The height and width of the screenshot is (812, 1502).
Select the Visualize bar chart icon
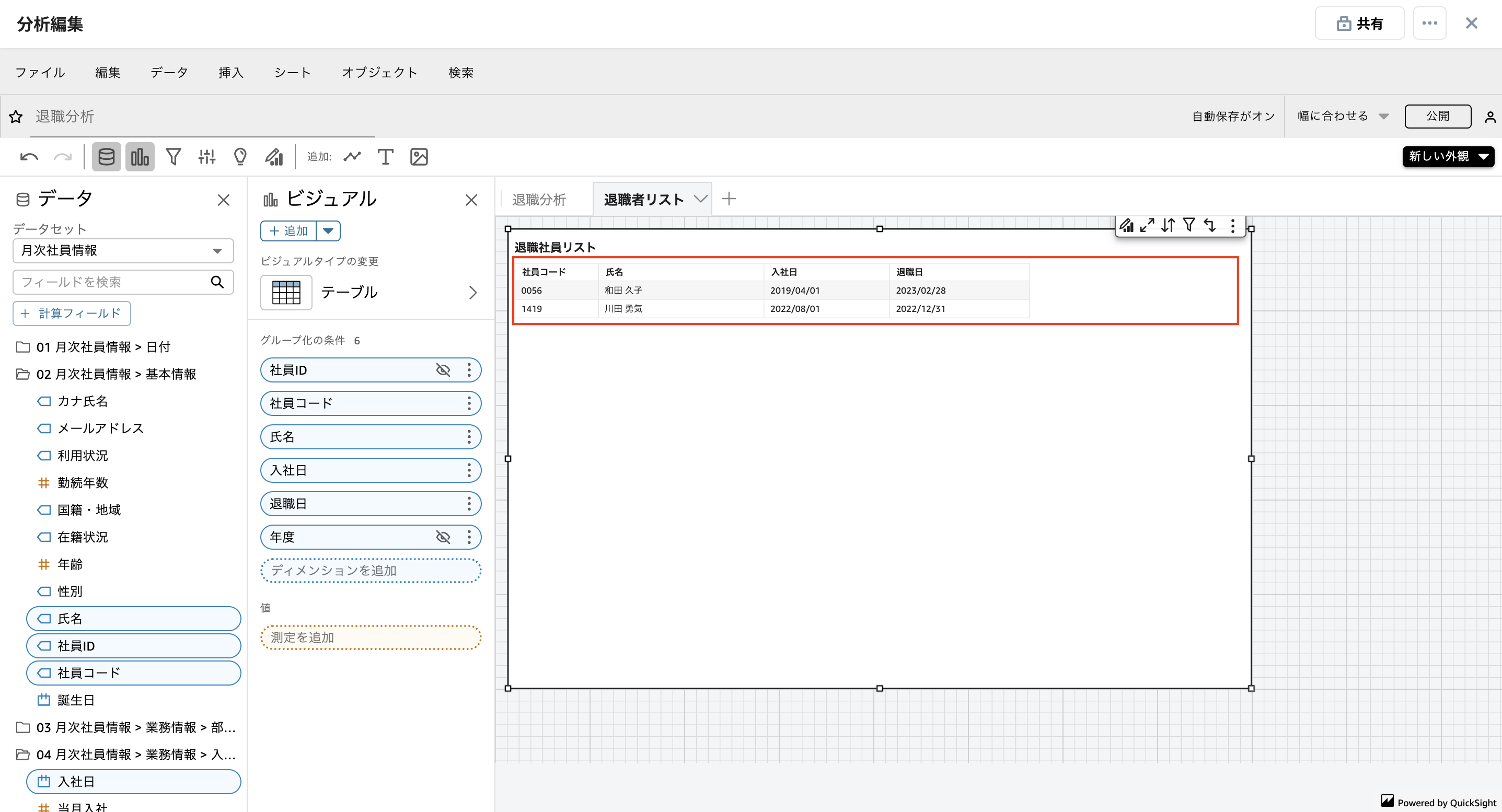(140, 156)
